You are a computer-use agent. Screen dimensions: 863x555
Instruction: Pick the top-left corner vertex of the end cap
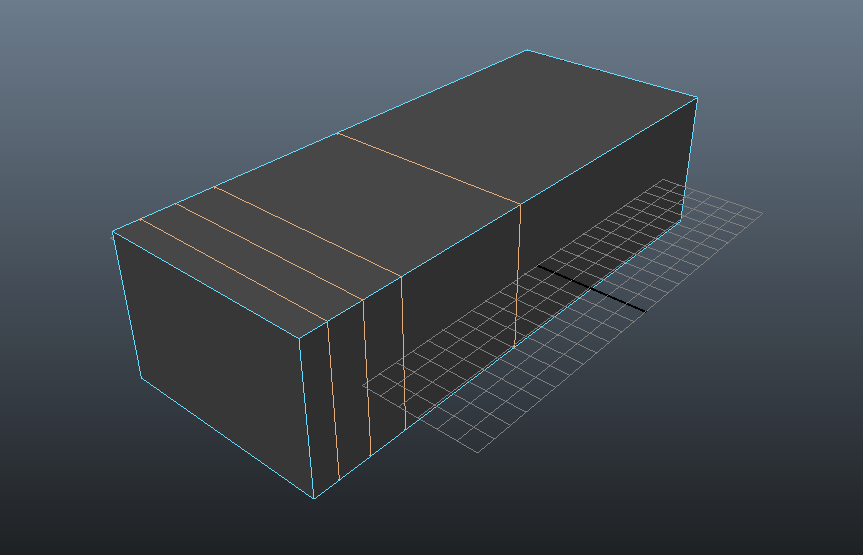(113, 234)
